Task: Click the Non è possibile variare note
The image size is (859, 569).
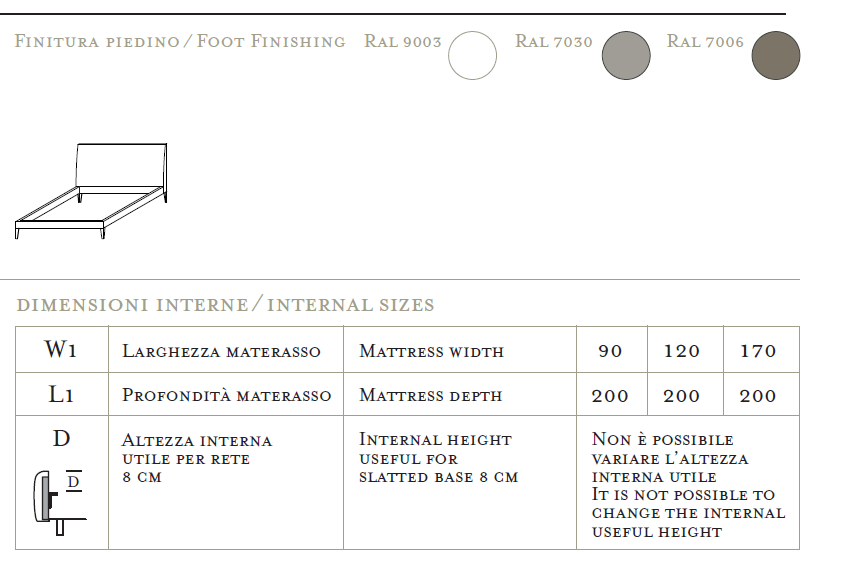Action: coord(689,485)
